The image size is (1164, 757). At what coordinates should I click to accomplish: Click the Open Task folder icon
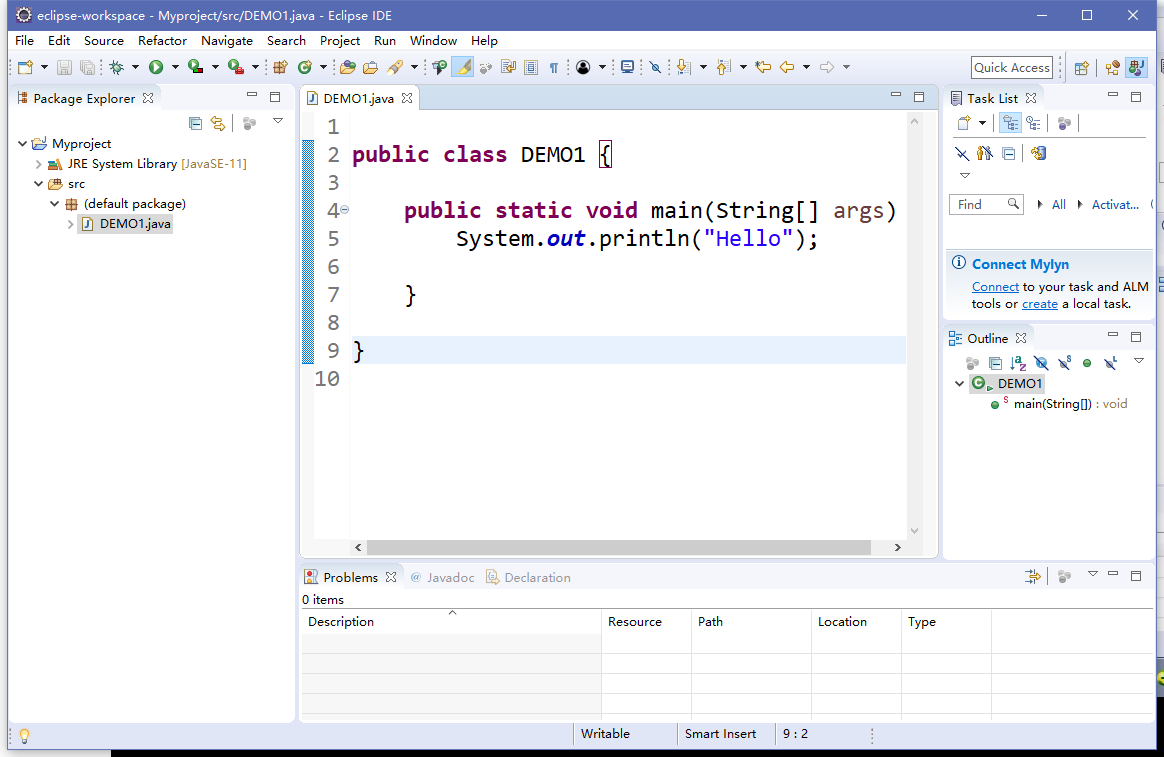click(370, 68)
